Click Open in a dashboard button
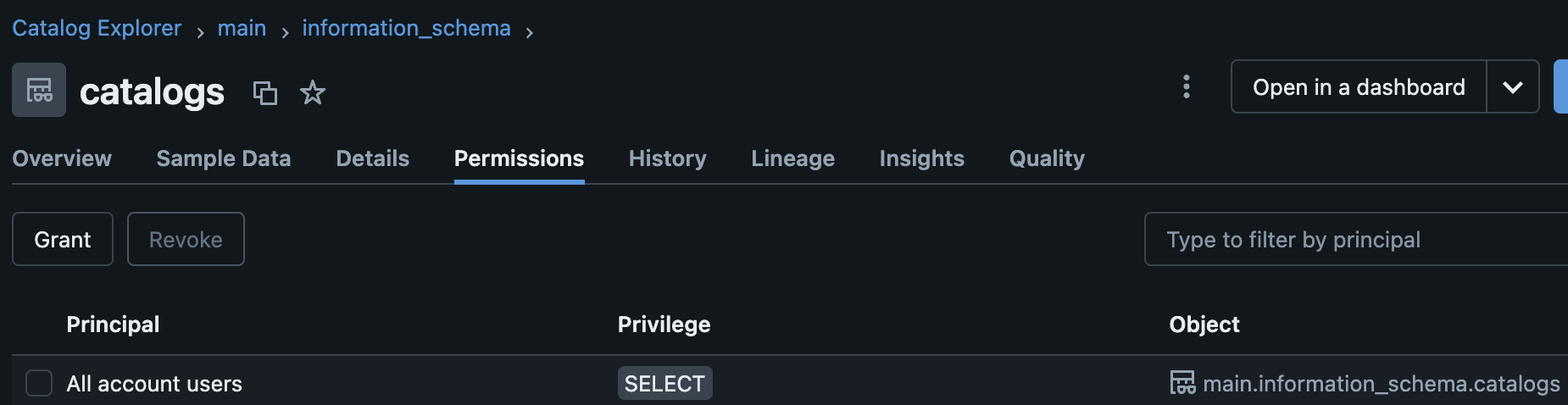Image resolution: width=1568 pixels, height=405 pixels. pyautogui.click(x=1359, y=86)
